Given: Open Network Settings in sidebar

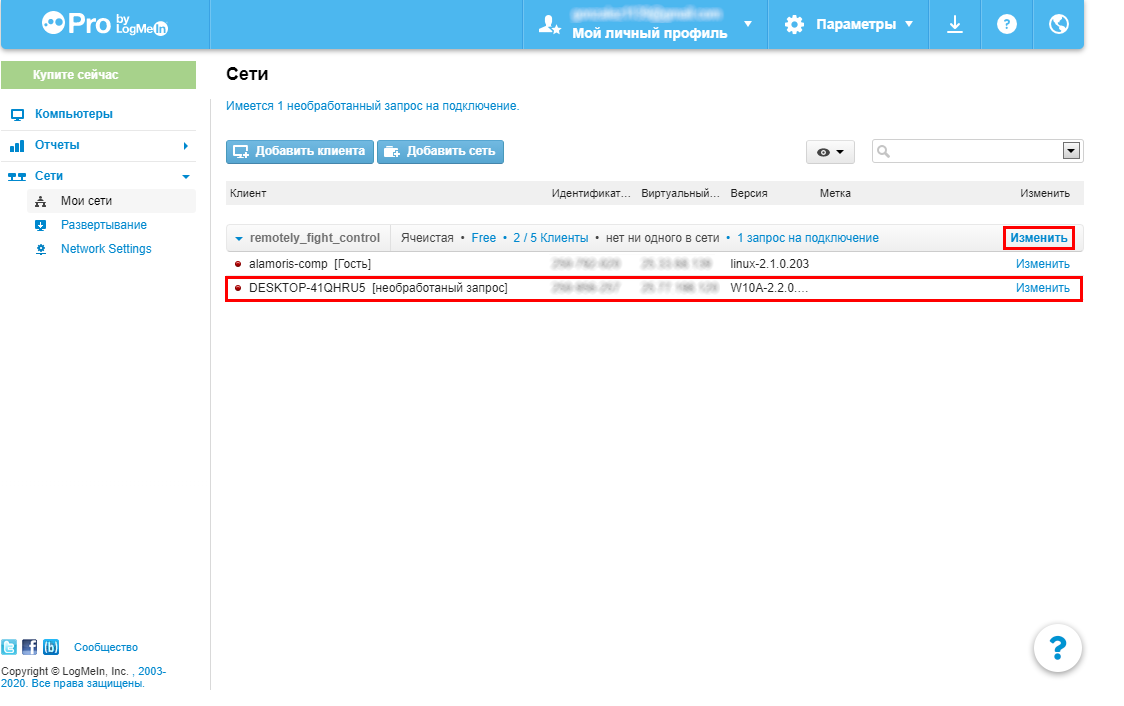Looking at the screenshot, I should (x=106, y=249).
